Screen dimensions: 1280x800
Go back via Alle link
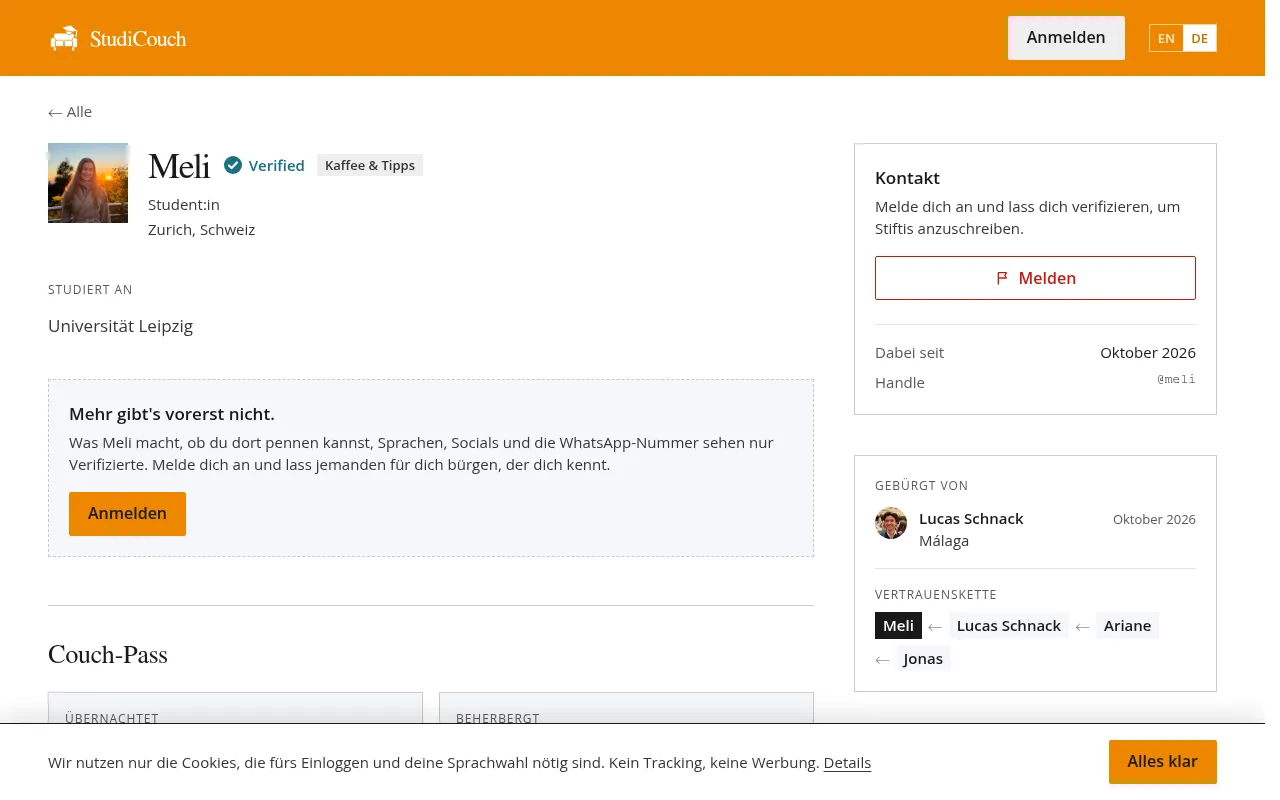click(x=70, y=112)
